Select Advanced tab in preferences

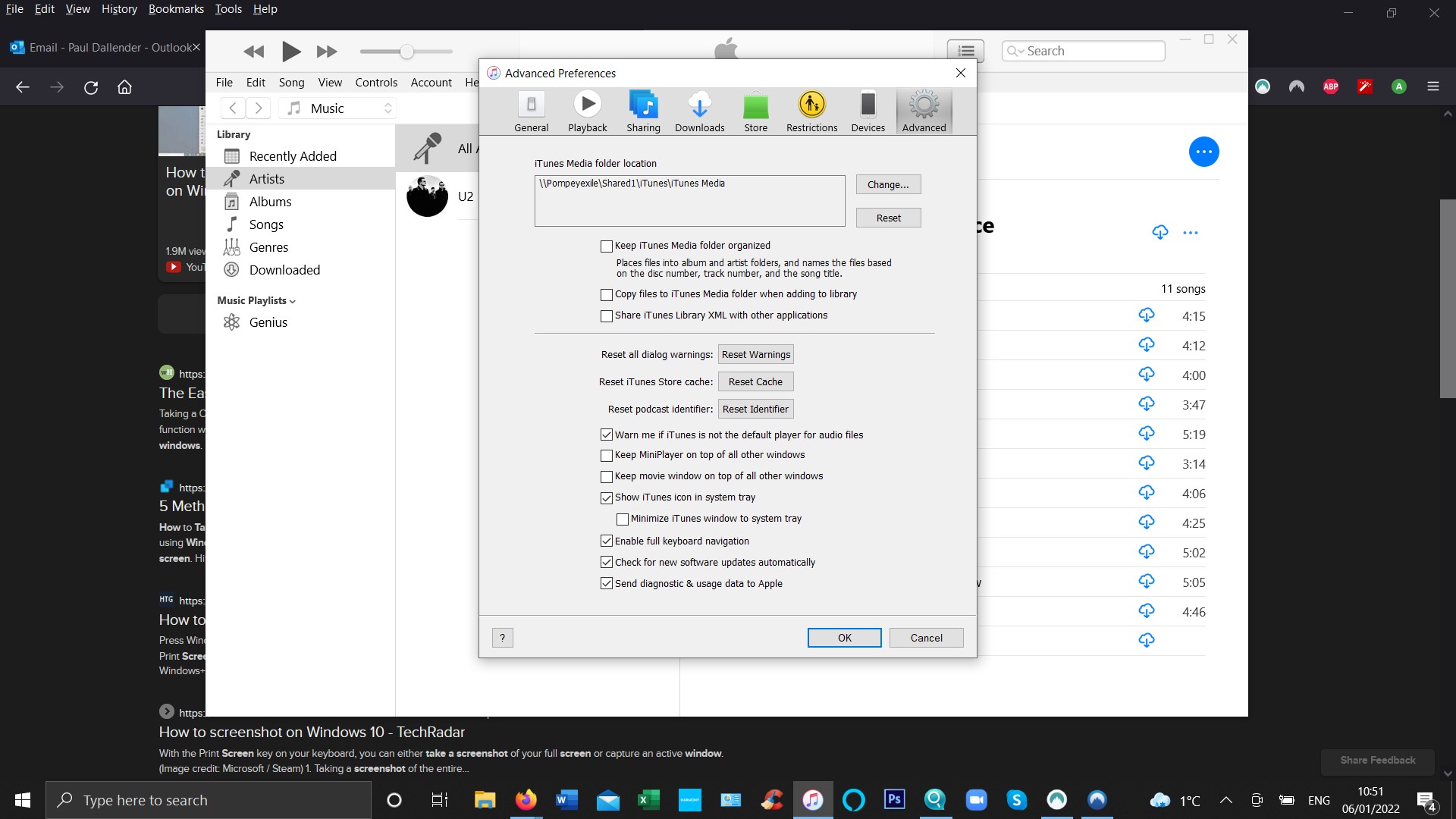[924, 111]
